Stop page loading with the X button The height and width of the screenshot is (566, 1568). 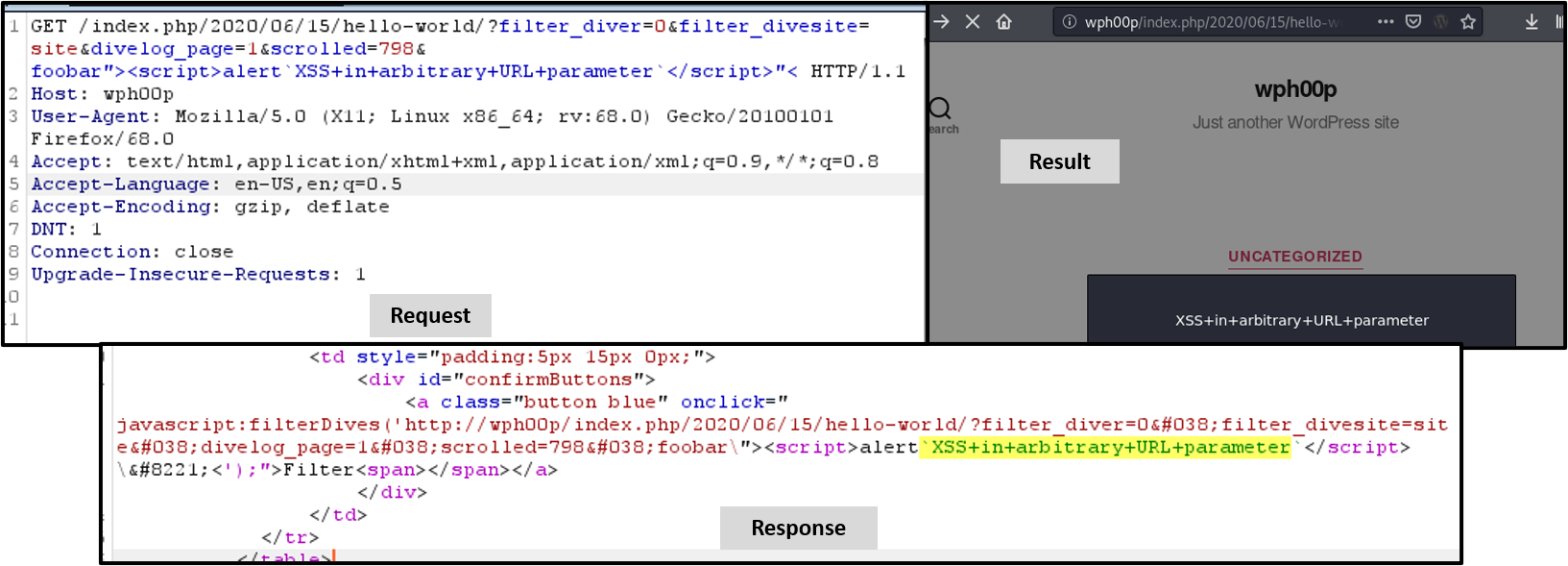coord(973,21)
